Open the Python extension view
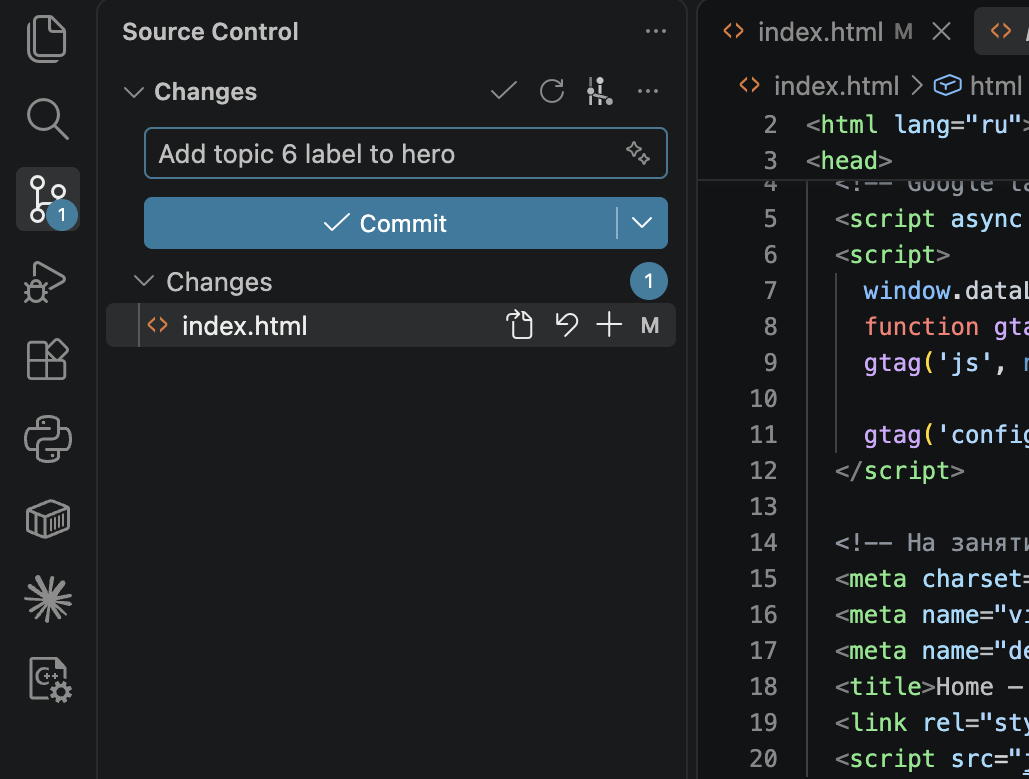This screenshot has width=1029, height=779. pos(48,439)
